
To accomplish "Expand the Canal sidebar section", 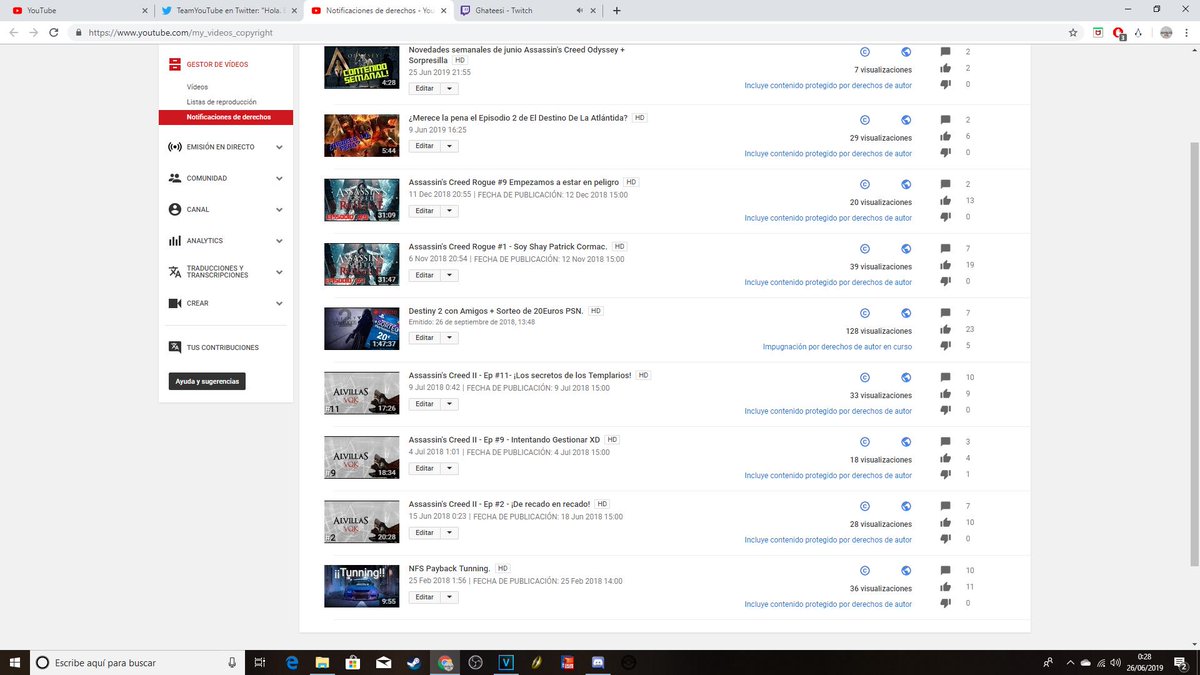I will (x=279, y=210).
